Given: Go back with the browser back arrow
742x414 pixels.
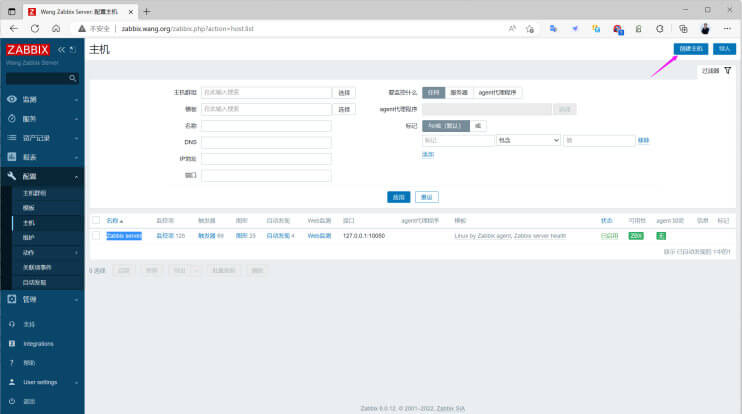Looking at the screenshot, I should pos(14,28).
